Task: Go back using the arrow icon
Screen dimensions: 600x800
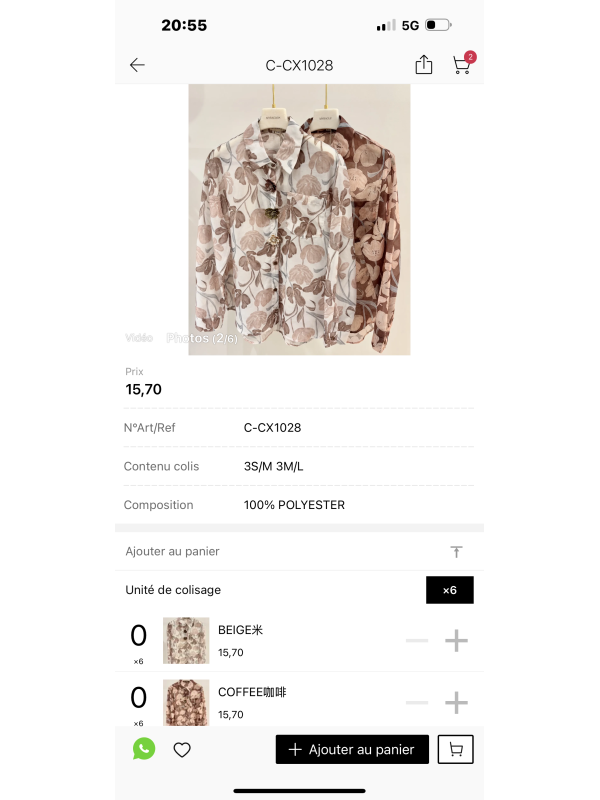Action: click(x=137, y=65)
